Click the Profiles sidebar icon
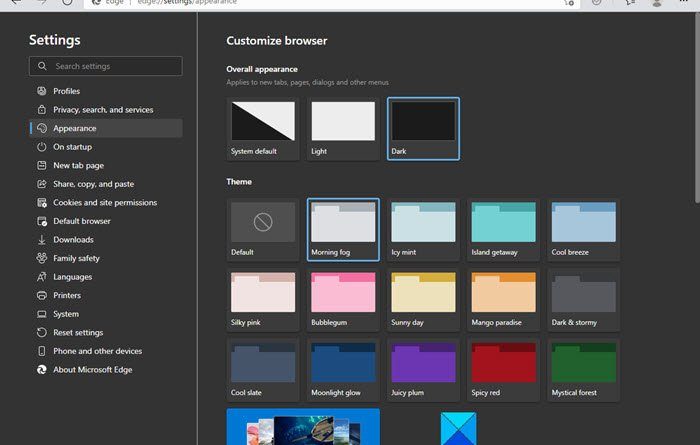700x445 pixels. pos(42,91)
